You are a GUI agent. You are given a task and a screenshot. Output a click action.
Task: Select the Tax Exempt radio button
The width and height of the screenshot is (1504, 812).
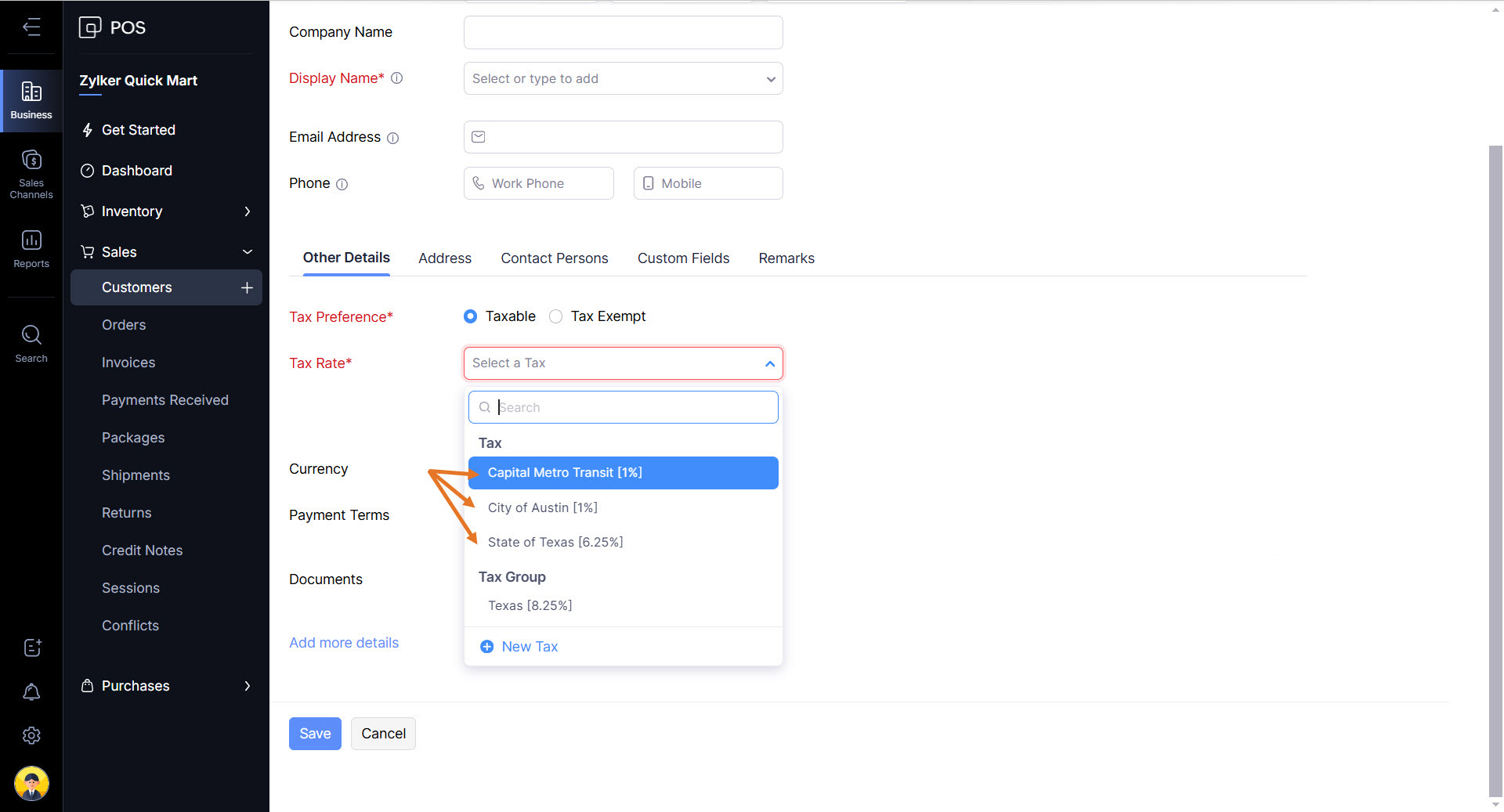(556, 316)
